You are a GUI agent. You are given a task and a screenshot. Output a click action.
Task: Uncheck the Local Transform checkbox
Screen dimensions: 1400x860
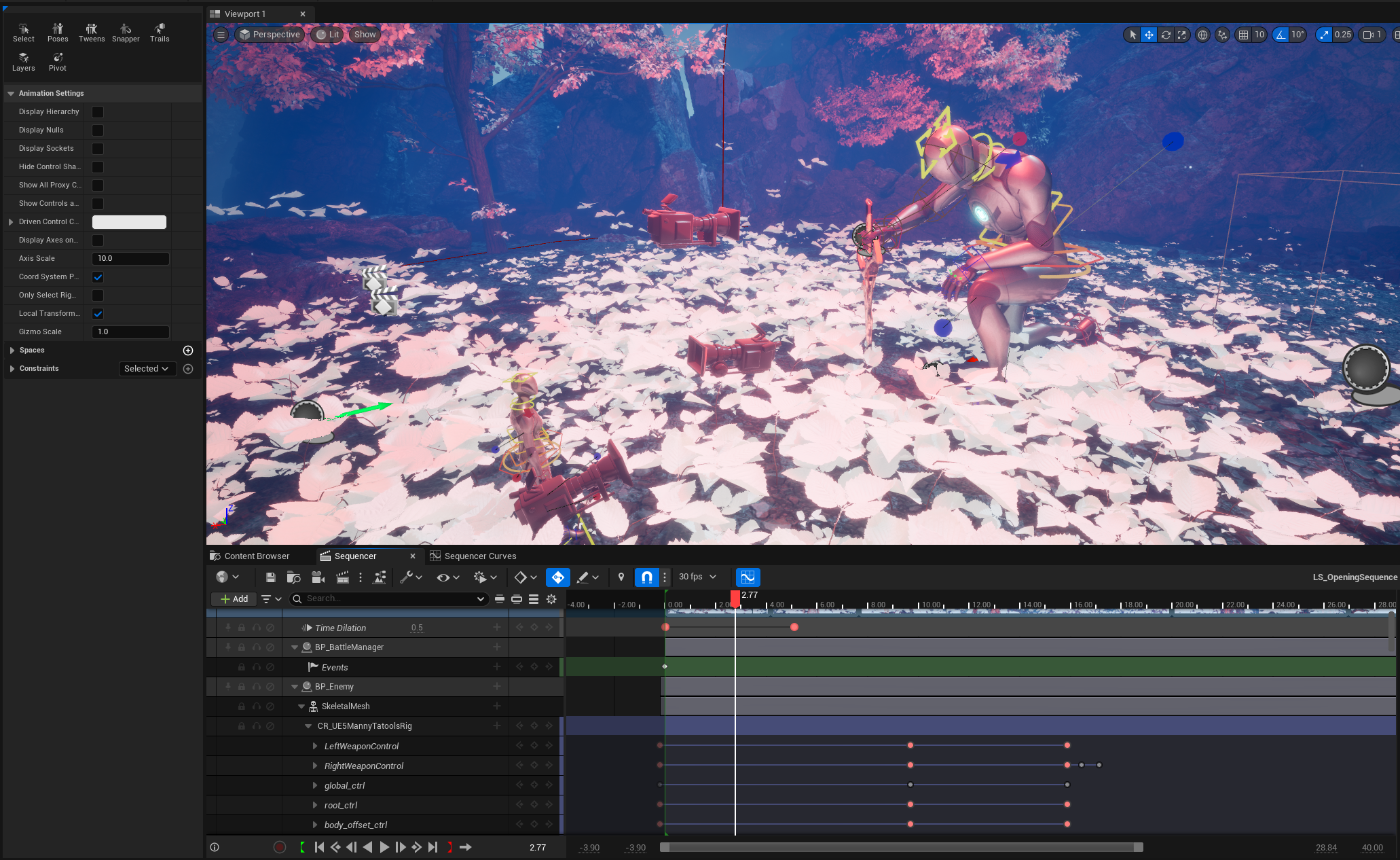tap(98, 314)
